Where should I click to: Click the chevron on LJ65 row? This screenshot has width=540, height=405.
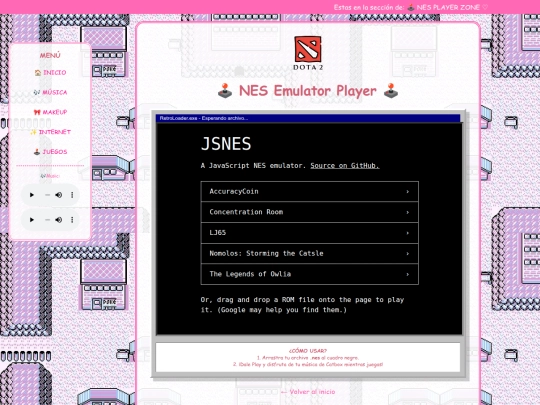click(408, 233)
